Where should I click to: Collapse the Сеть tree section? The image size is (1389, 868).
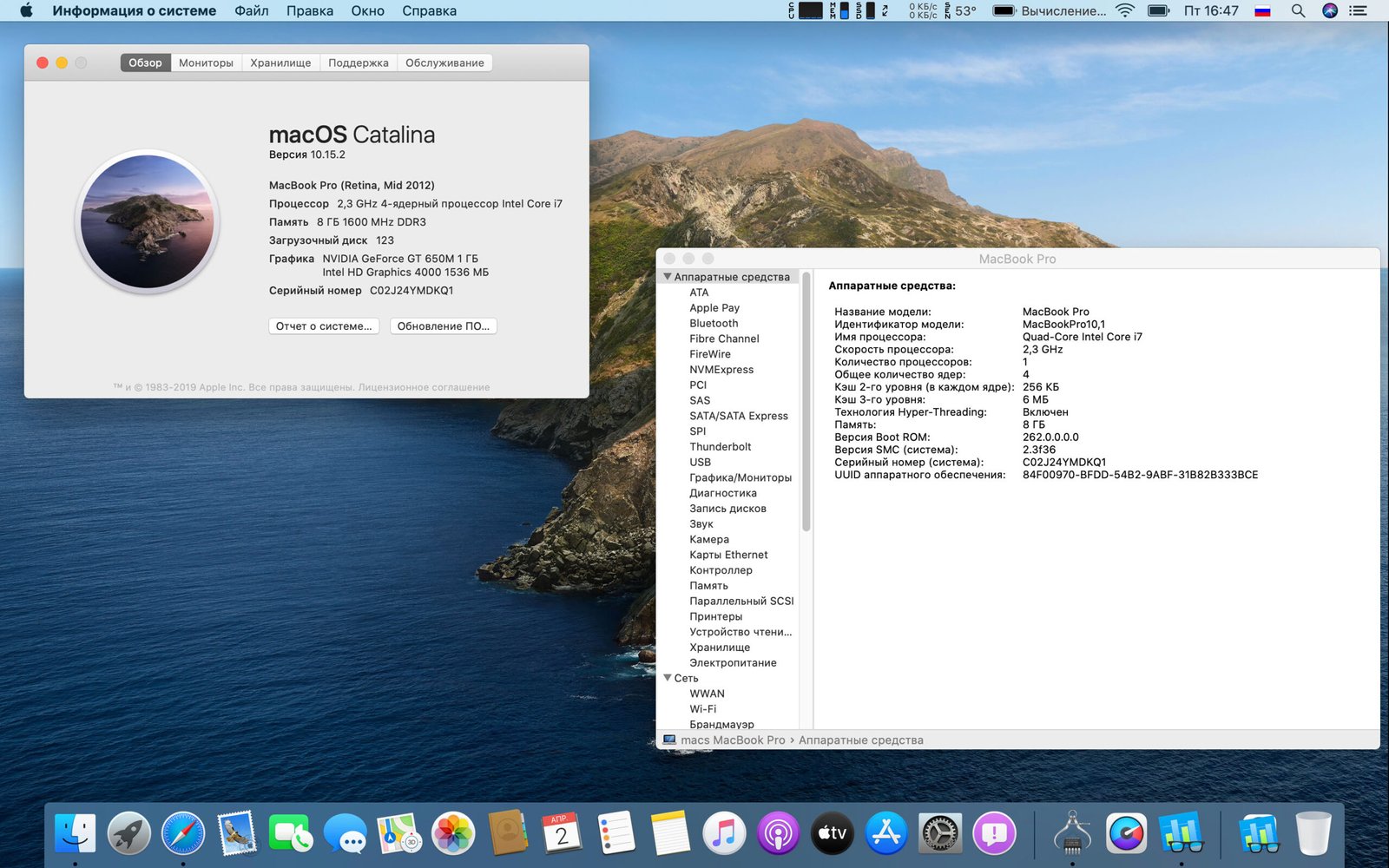pos(667,678)
